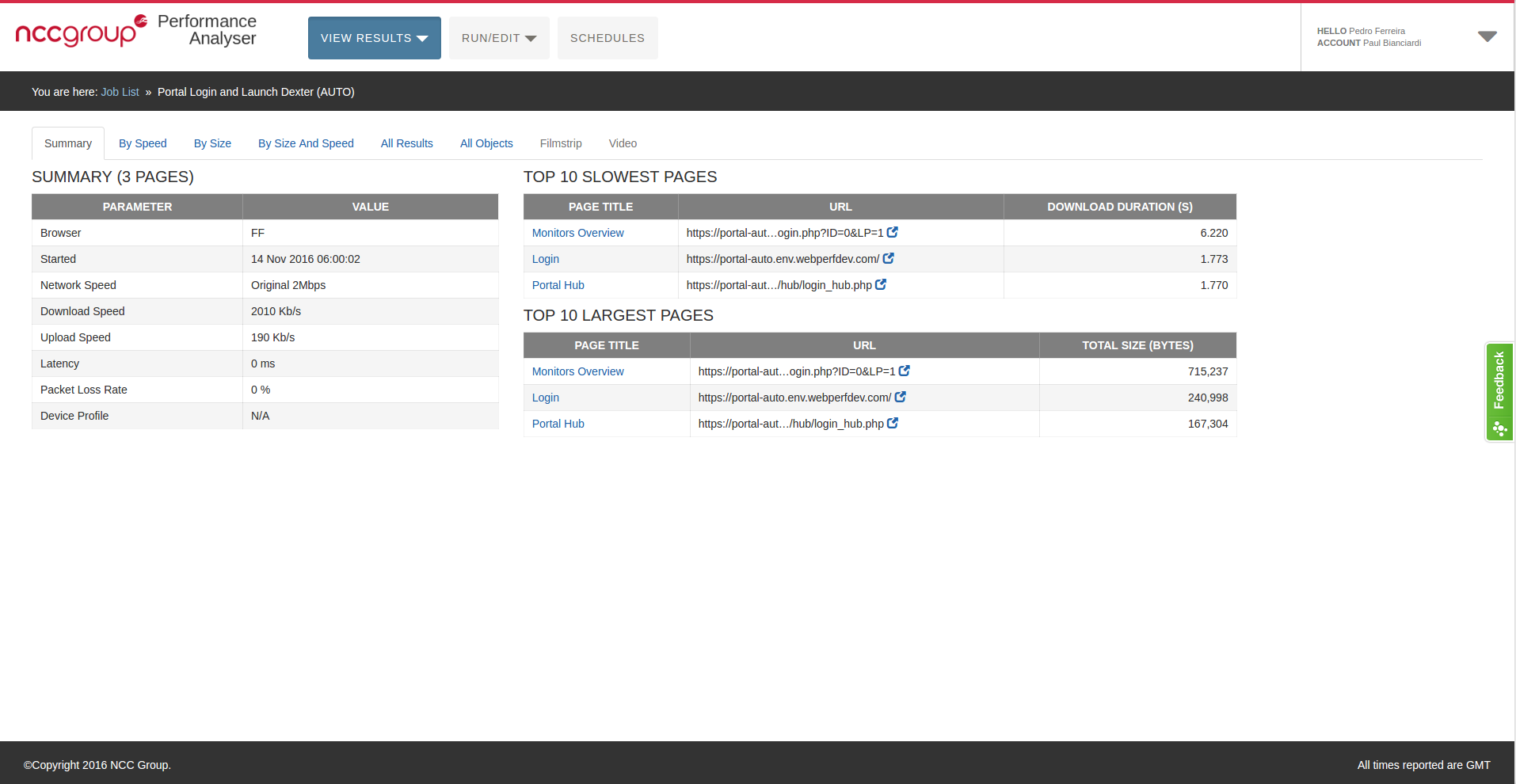Switch to the By Speed tab
Viewport: 1516px width, 784px height.
[x=143, y=143]
